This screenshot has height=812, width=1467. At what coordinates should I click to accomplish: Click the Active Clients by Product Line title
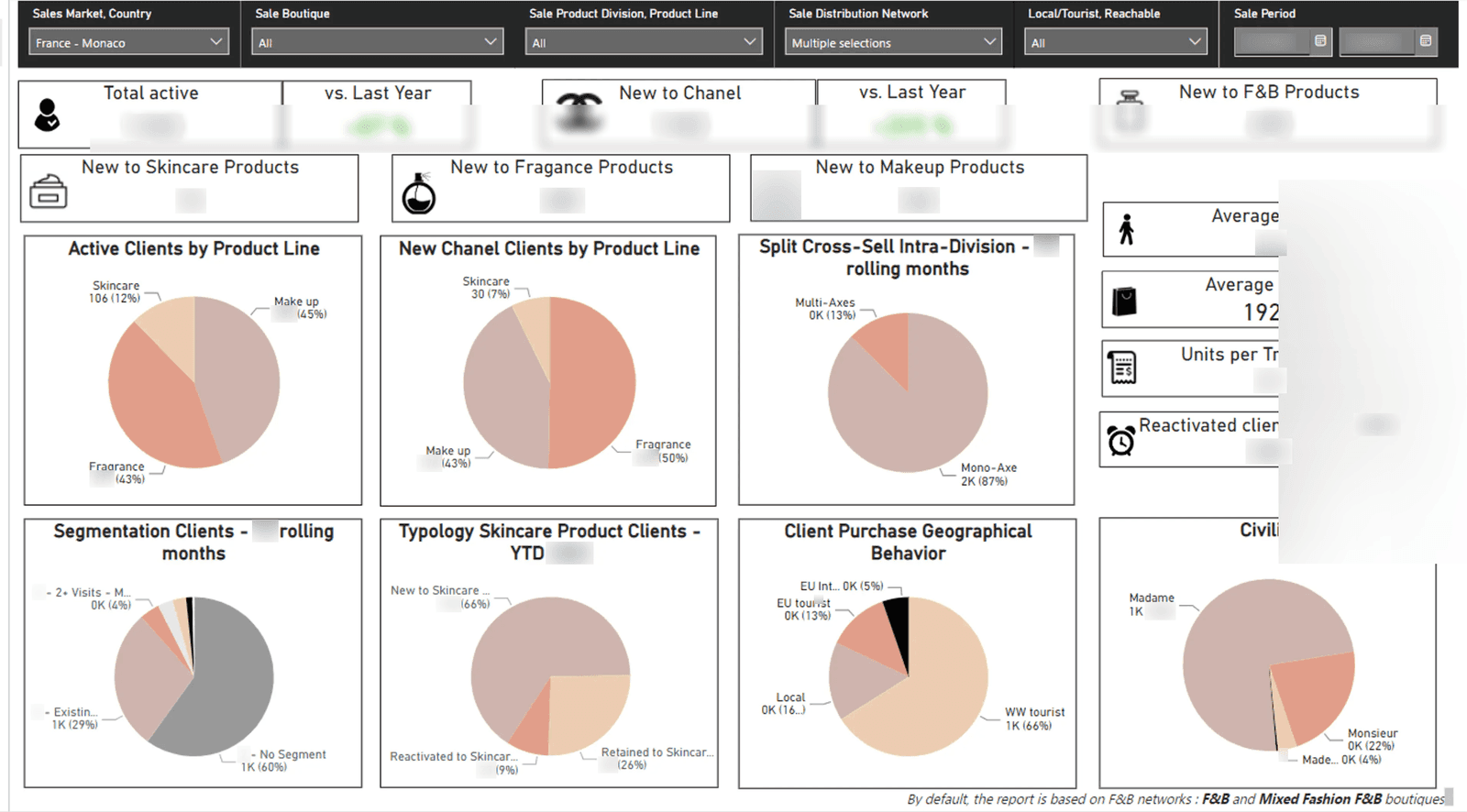click(x=193, y=249)
